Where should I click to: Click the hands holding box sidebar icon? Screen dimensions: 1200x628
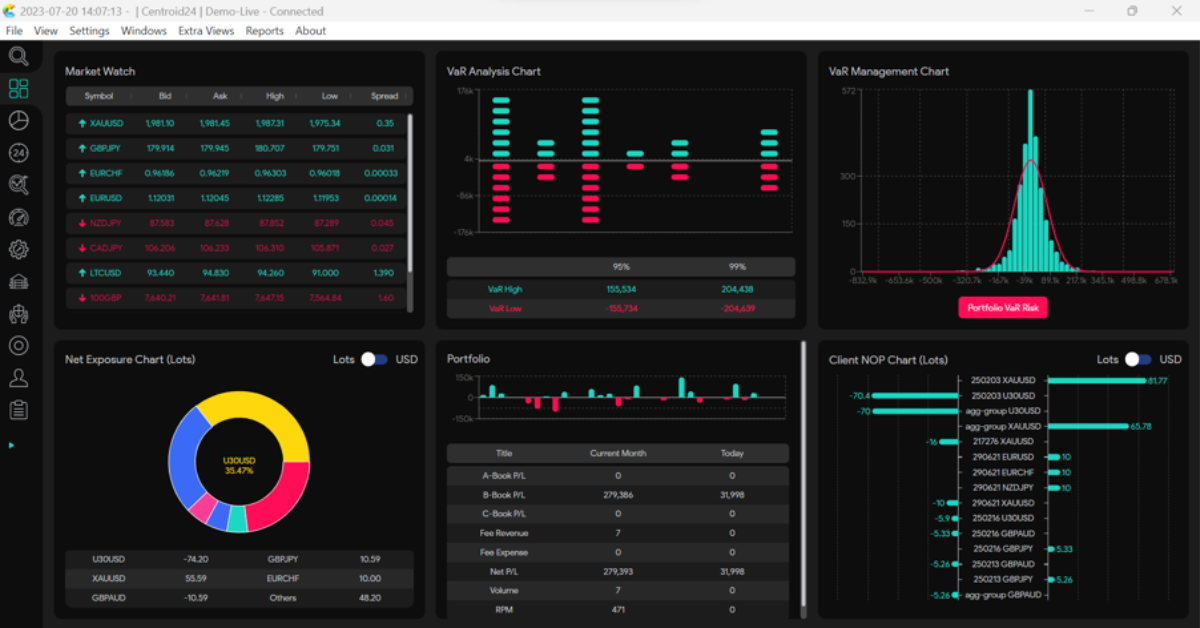tap(18, 314)
